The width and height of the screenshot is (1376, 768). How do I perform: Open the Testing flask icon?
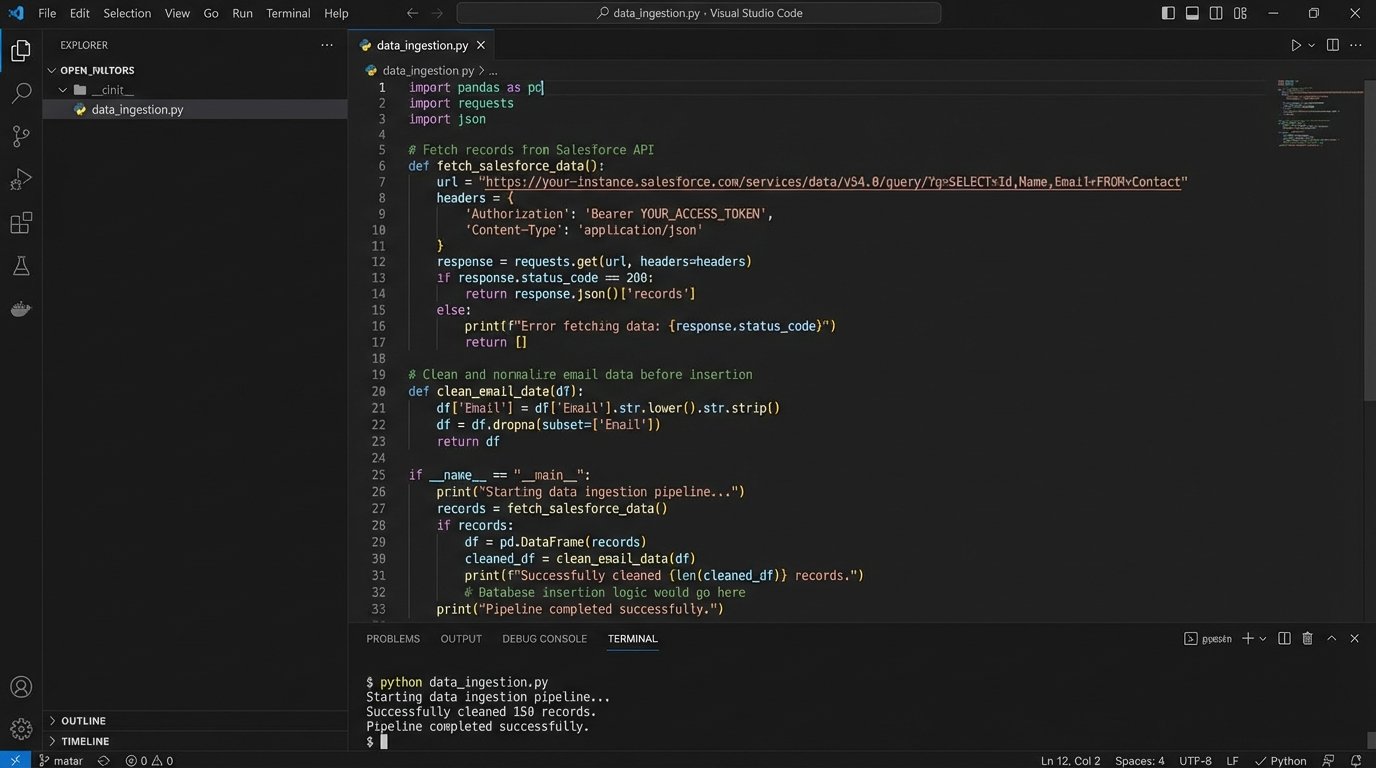[x=21, y=266]
